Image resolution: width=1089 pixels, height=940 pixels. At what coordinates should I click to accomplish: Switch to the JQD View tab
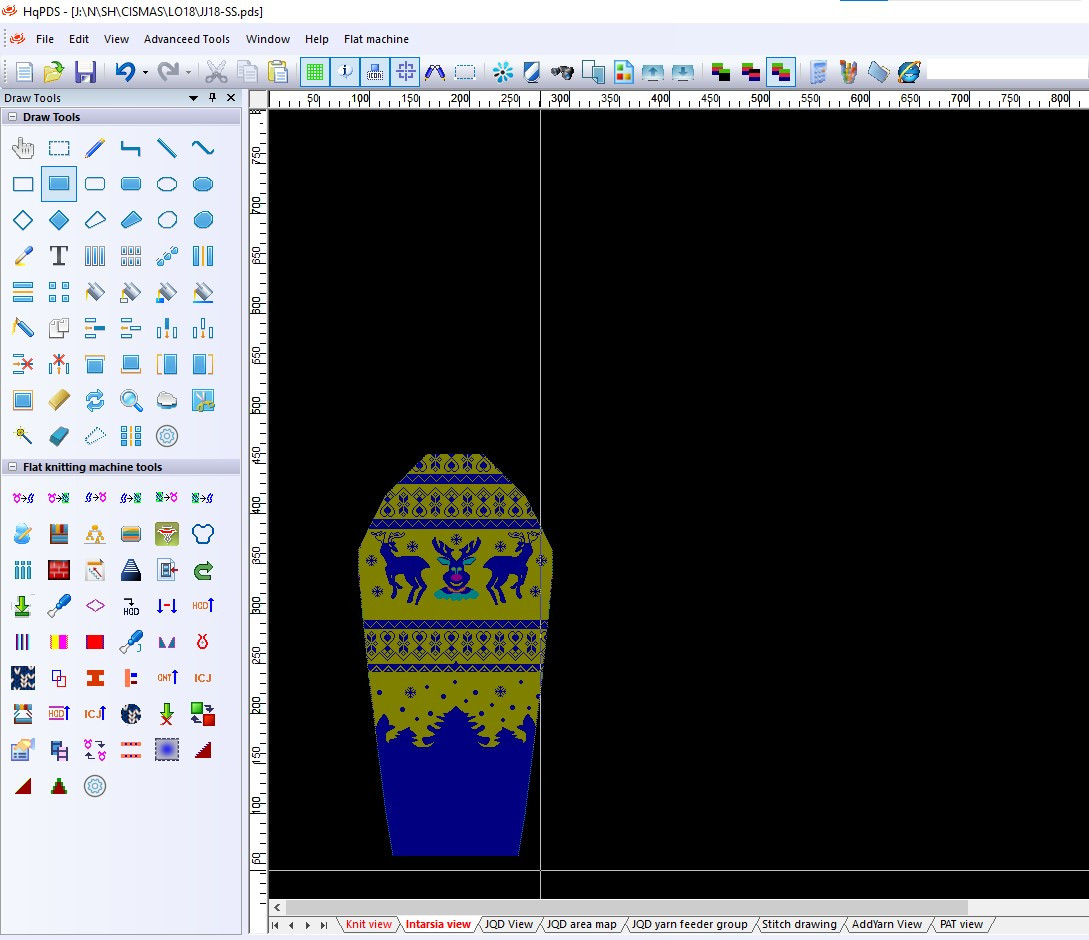[508, 924]
